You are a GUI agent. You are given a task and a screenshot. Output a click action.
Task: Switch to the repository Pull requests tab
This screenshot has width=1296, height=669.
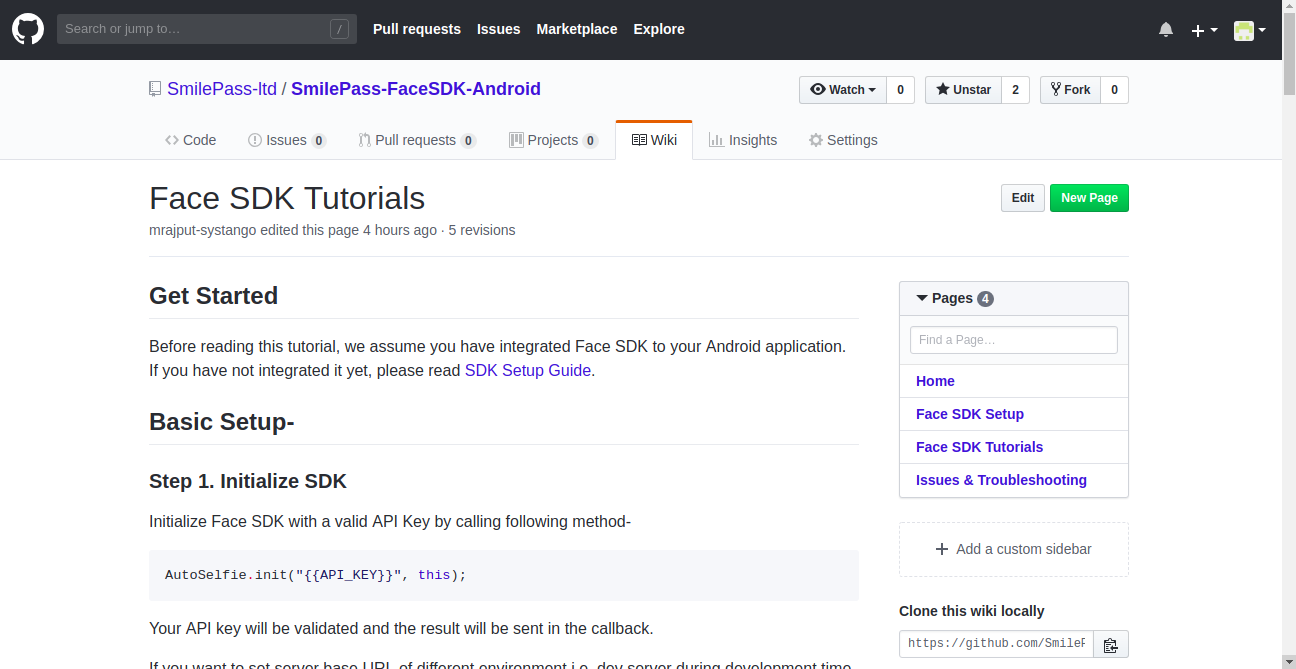click(418, 140)
